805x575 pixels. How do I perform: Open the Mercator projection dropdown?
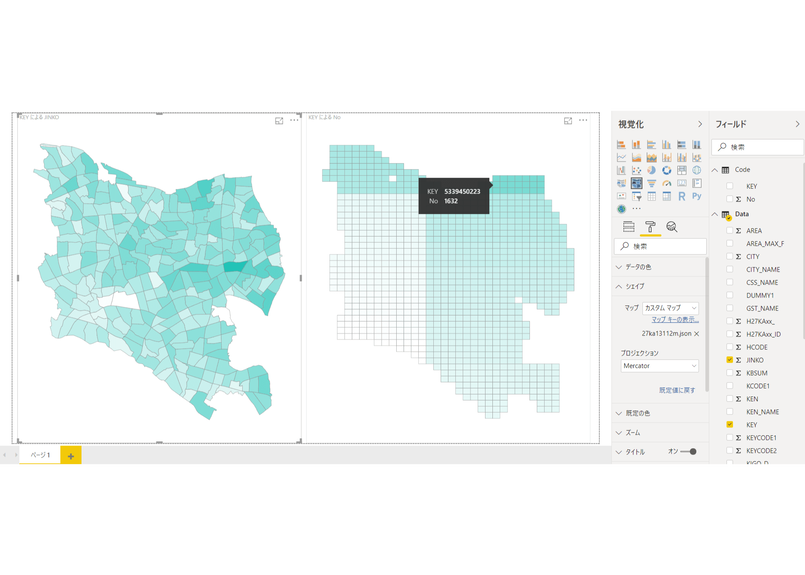[659, 366]
